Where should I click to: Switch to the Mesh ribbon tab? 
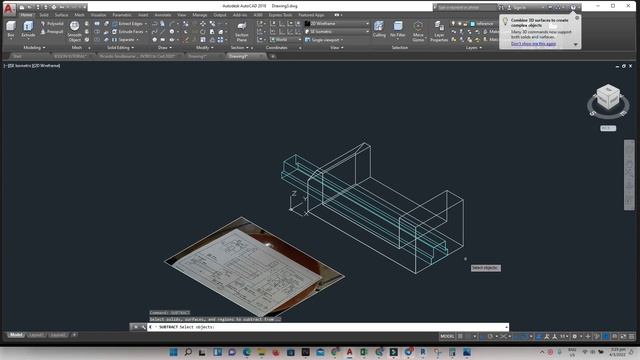click(x=79, y=15)
